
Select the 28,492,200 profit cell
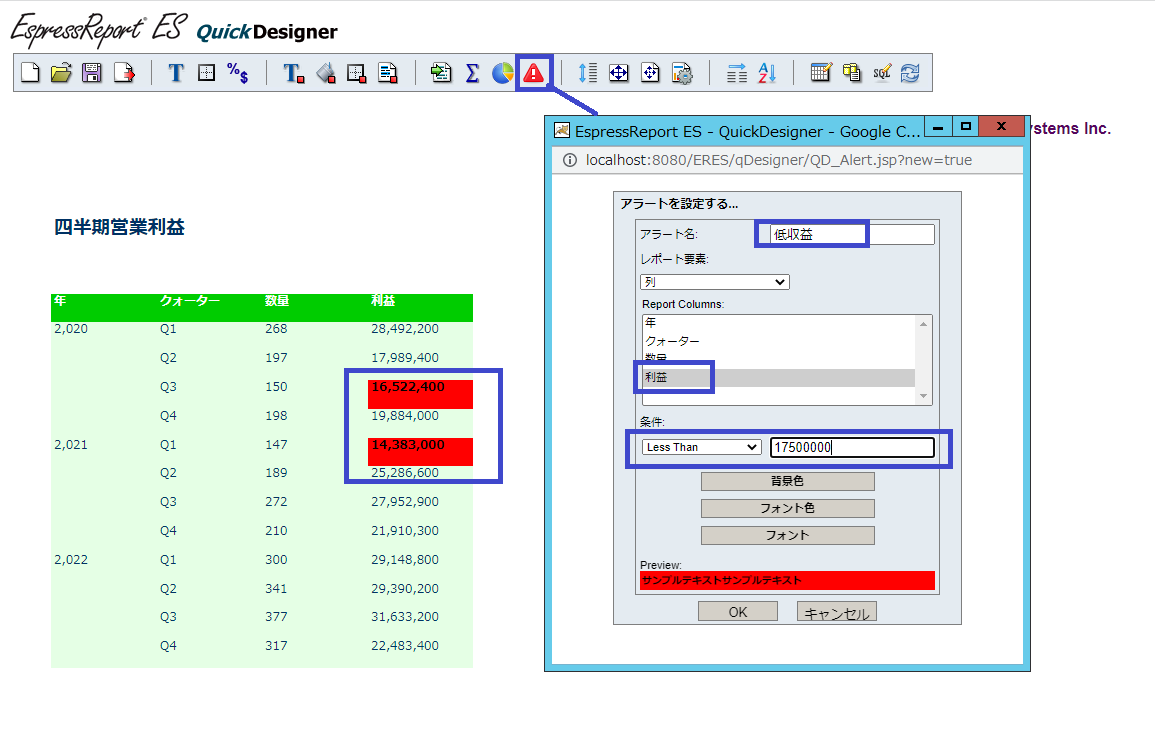(x=405, y=328)
